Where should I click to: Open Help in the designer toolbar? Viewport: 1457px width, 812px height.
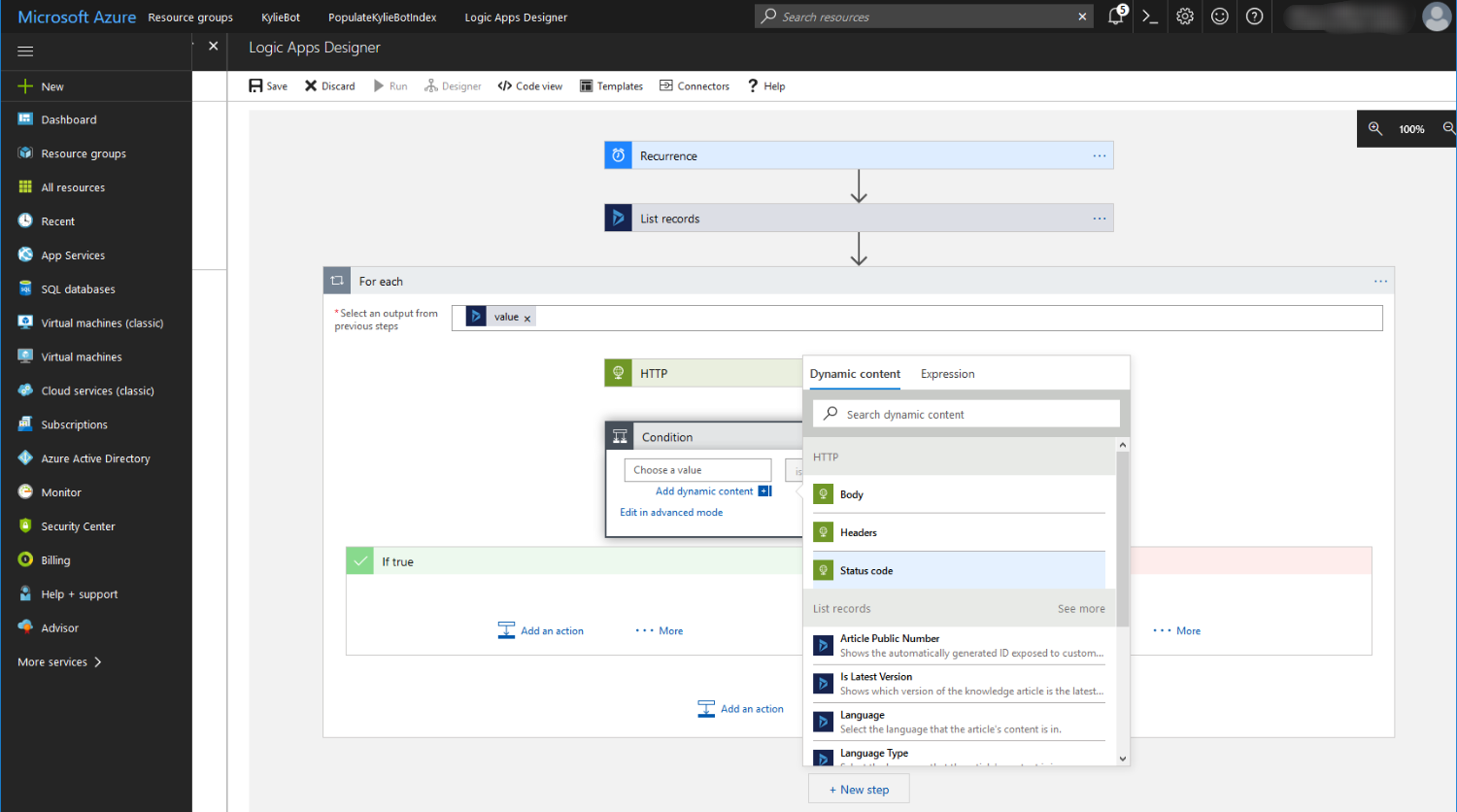(766, 86)
